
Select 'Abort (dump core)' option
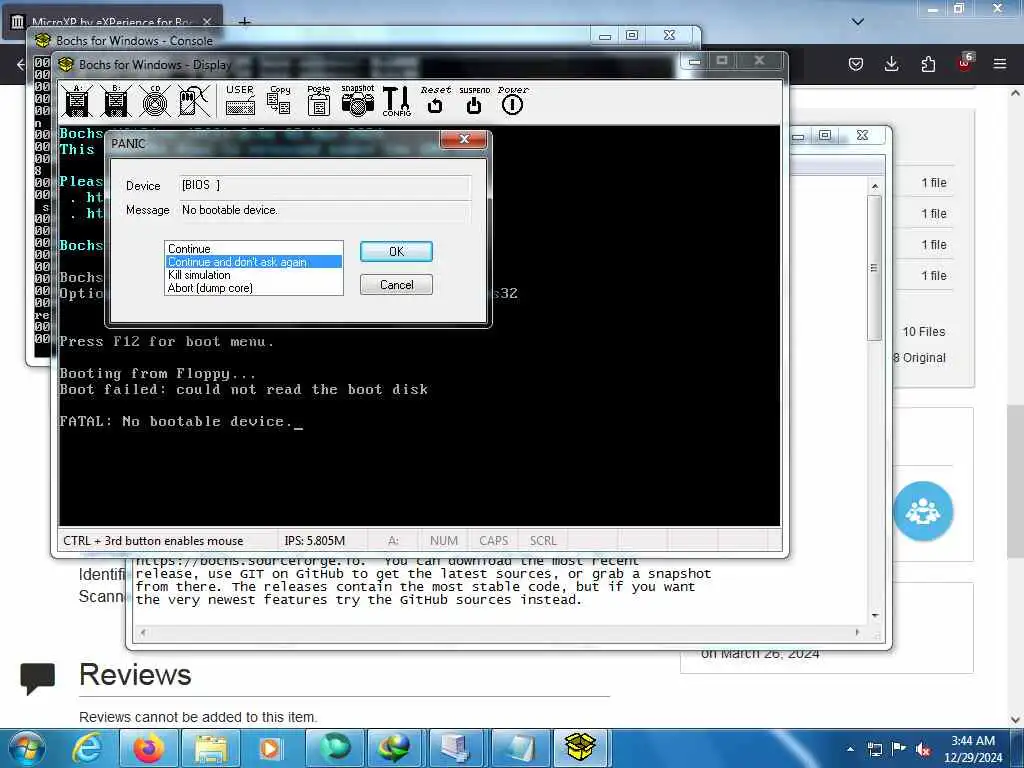[x=253, y=288]
